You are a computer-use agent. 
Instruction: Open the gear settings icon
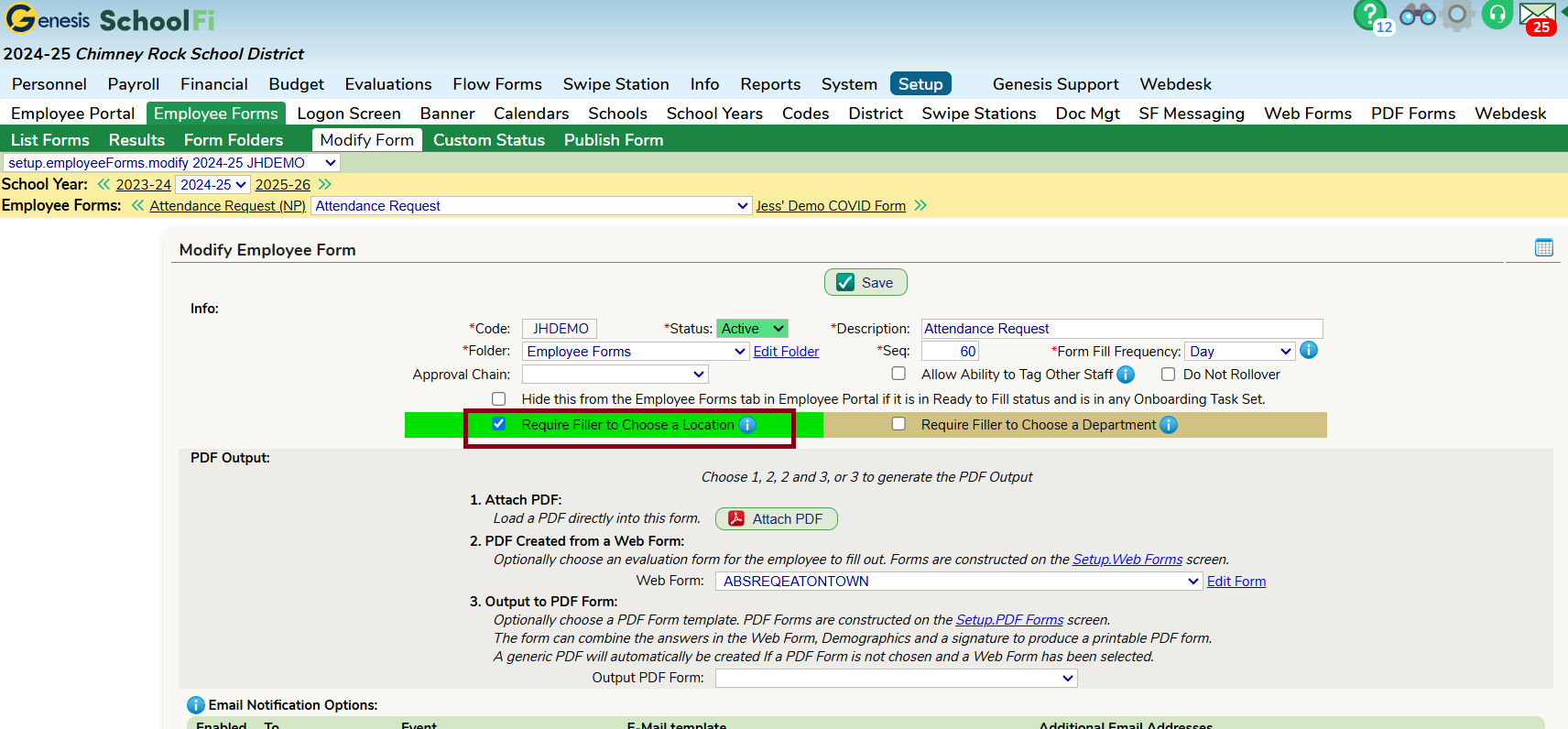pyautogui.click(x=1457, y=15)
